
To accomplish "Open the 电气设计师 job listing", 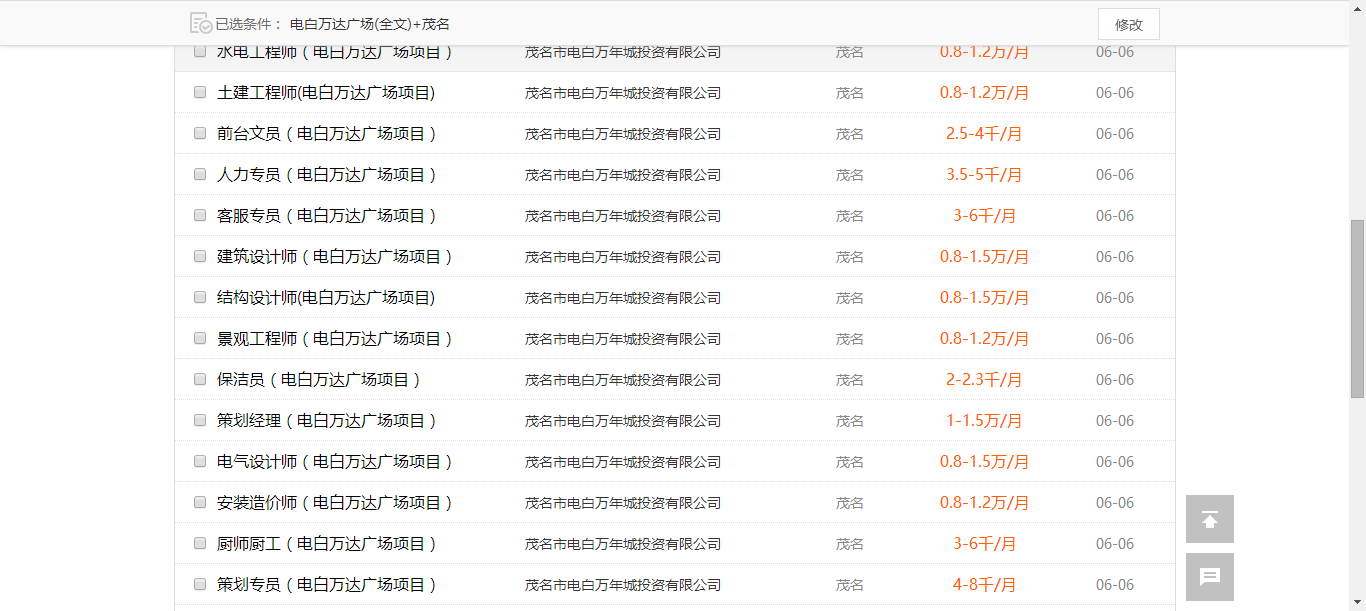I will [x=335, y=462].
